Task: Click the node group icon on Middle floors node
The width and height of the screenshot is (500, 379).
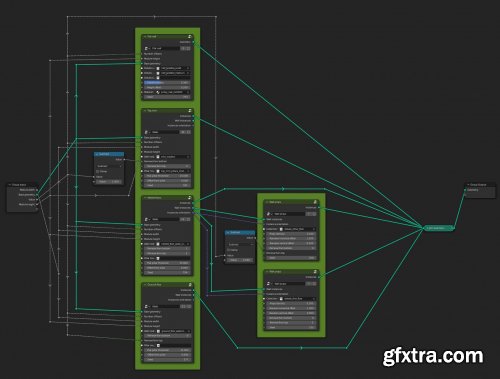Action: click(x=190, y=198)
